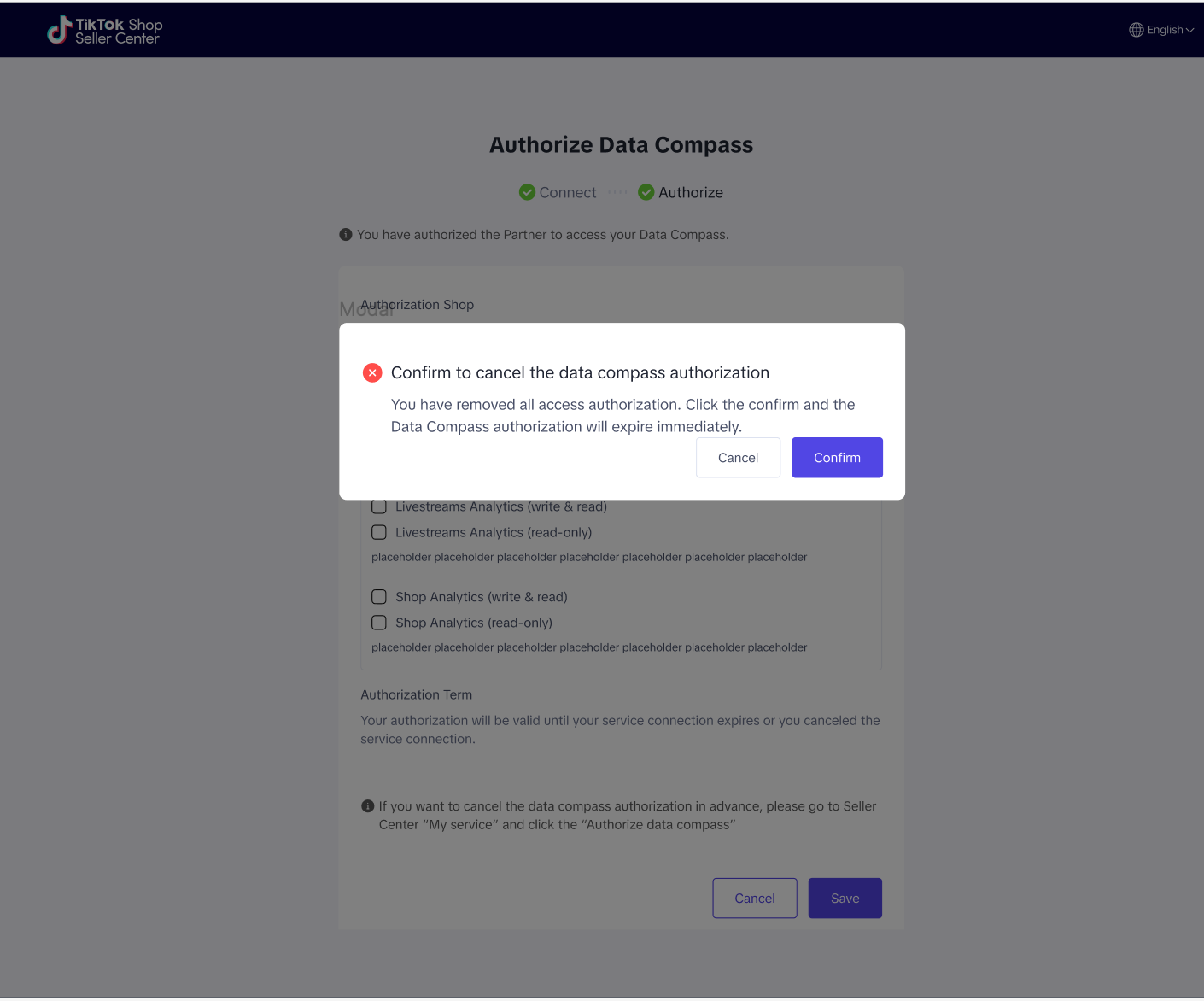
Task: Click the Authorization Shop section heading
Action: pos(418,305)
